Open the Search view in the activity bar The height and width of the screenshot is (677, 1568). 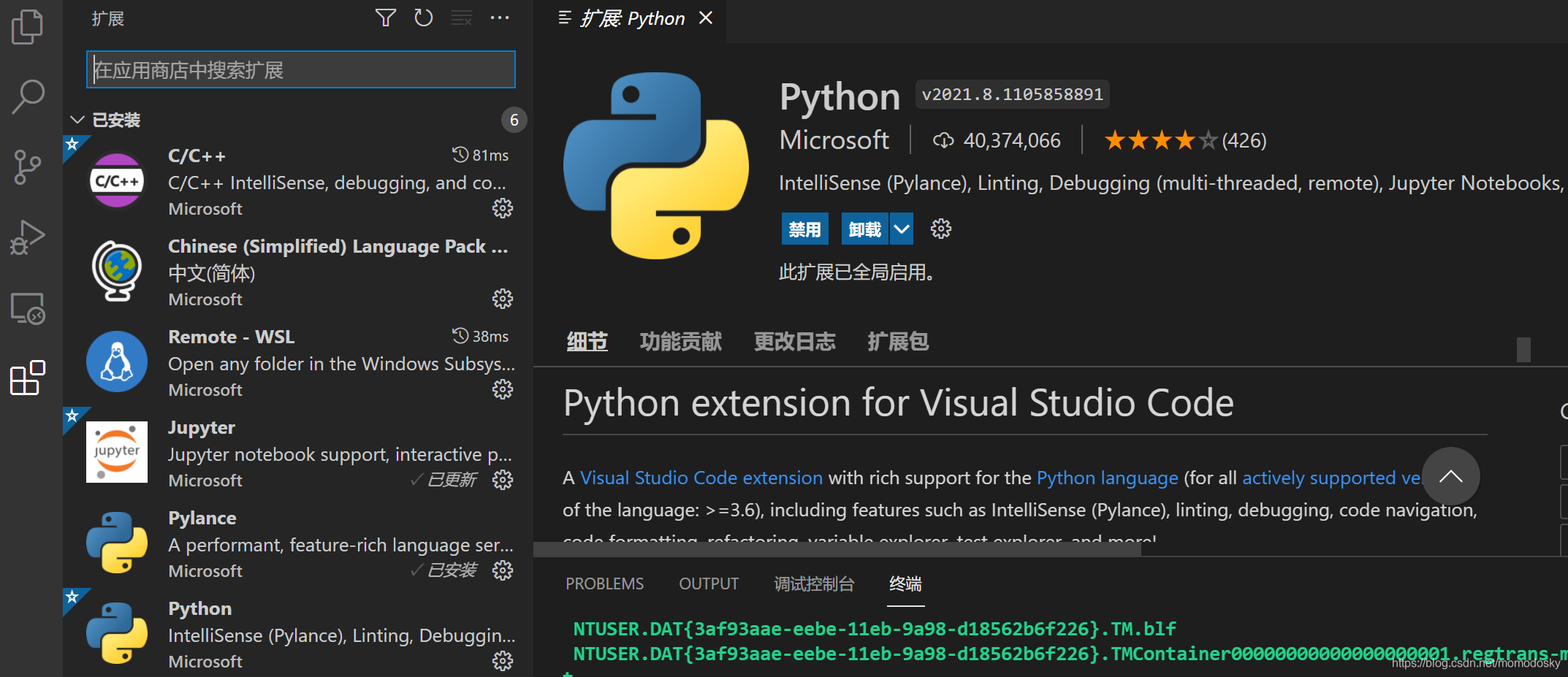pos(27,96)
